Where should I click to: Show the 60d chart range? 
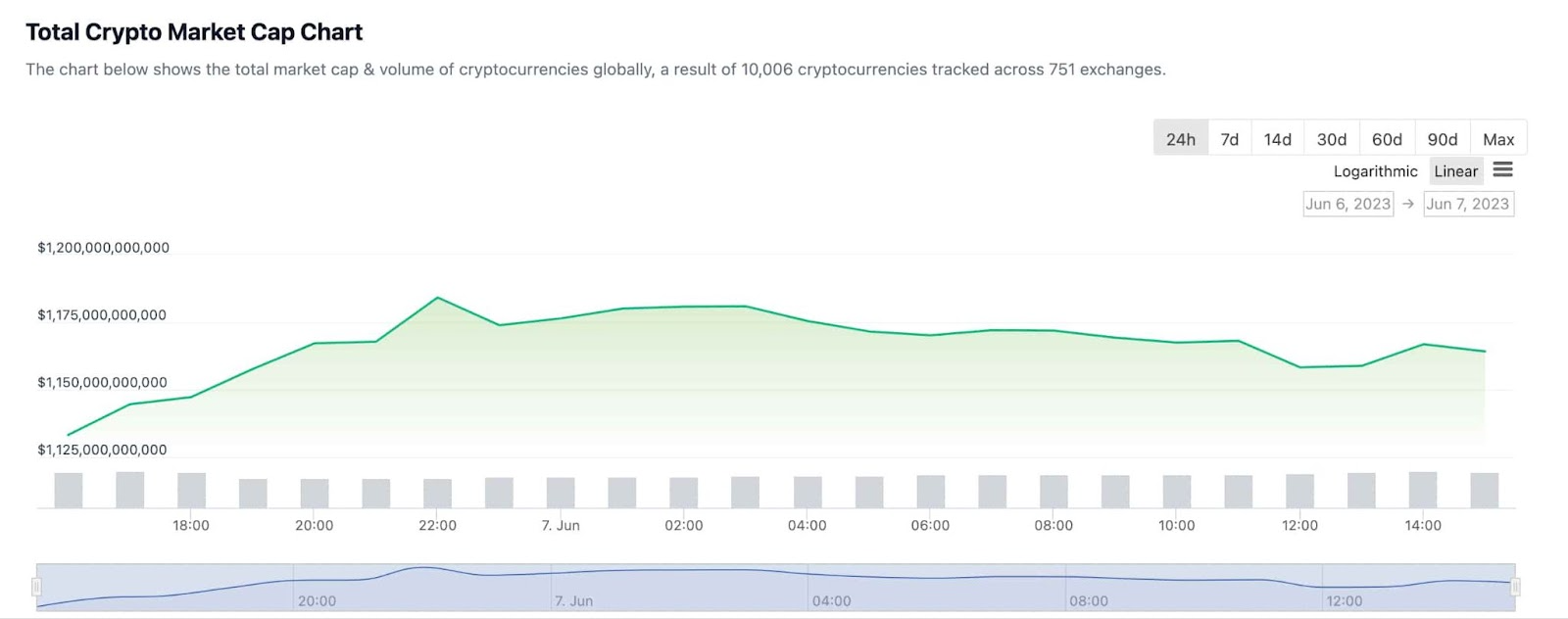pos(1386,139)
